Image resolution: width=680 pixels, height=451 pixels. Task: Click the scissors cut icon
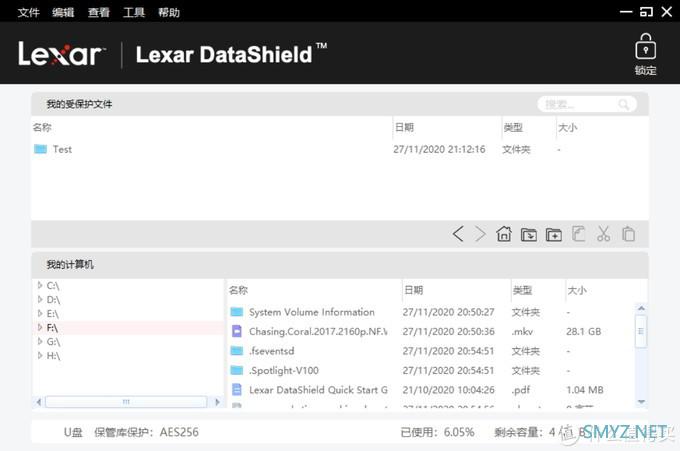coord(603,234)
